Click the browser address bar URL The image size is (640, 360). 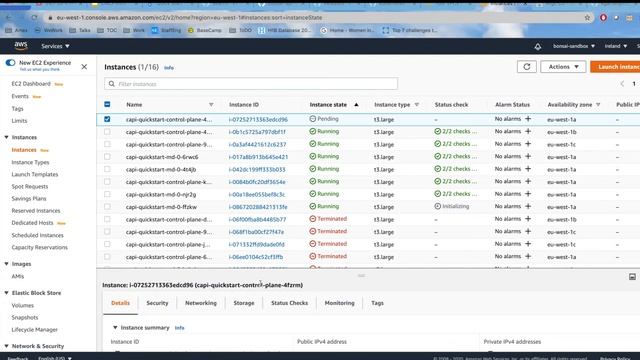click(189, 18)
